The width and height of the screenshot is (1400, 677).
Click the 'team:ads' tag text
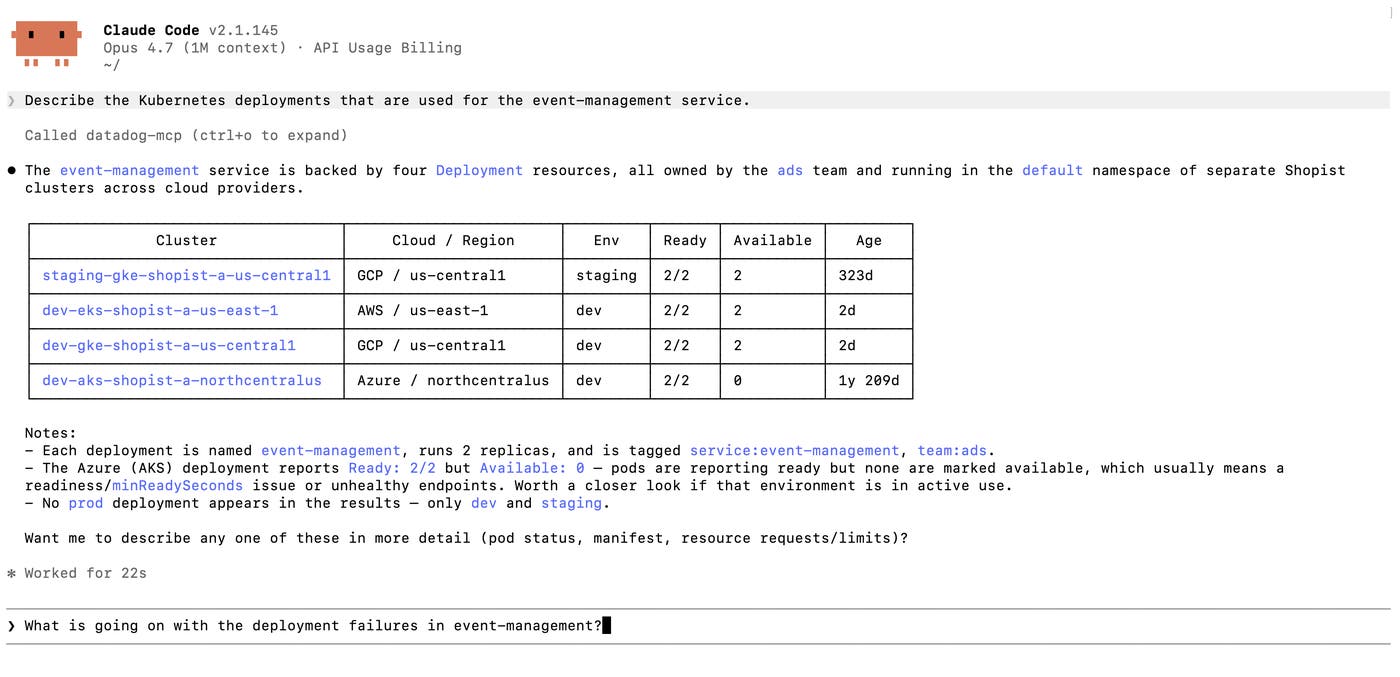coord(951,450)
